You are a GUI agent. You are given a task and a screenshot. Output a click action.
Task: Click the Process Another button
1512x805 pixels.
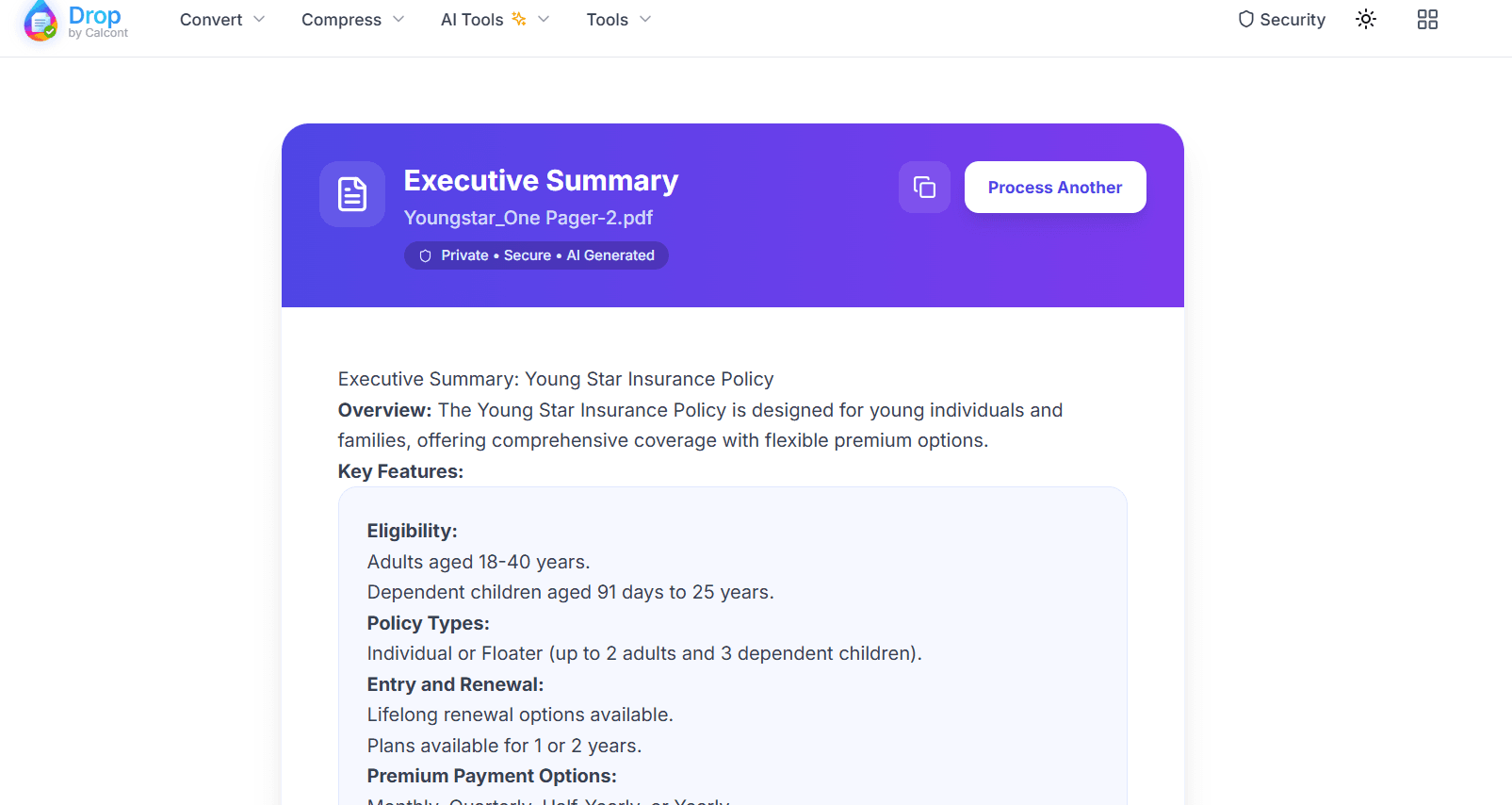1054,187
